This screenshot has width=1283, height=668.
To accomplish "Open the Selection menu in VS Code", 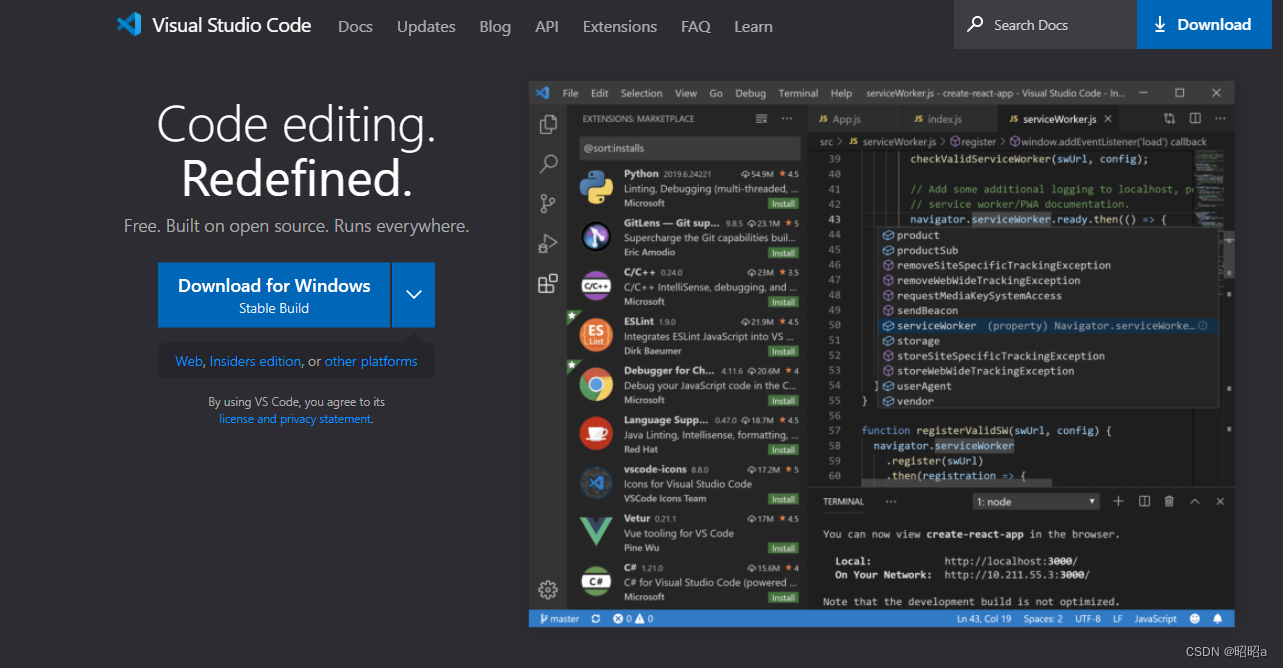I will [641, 93].
